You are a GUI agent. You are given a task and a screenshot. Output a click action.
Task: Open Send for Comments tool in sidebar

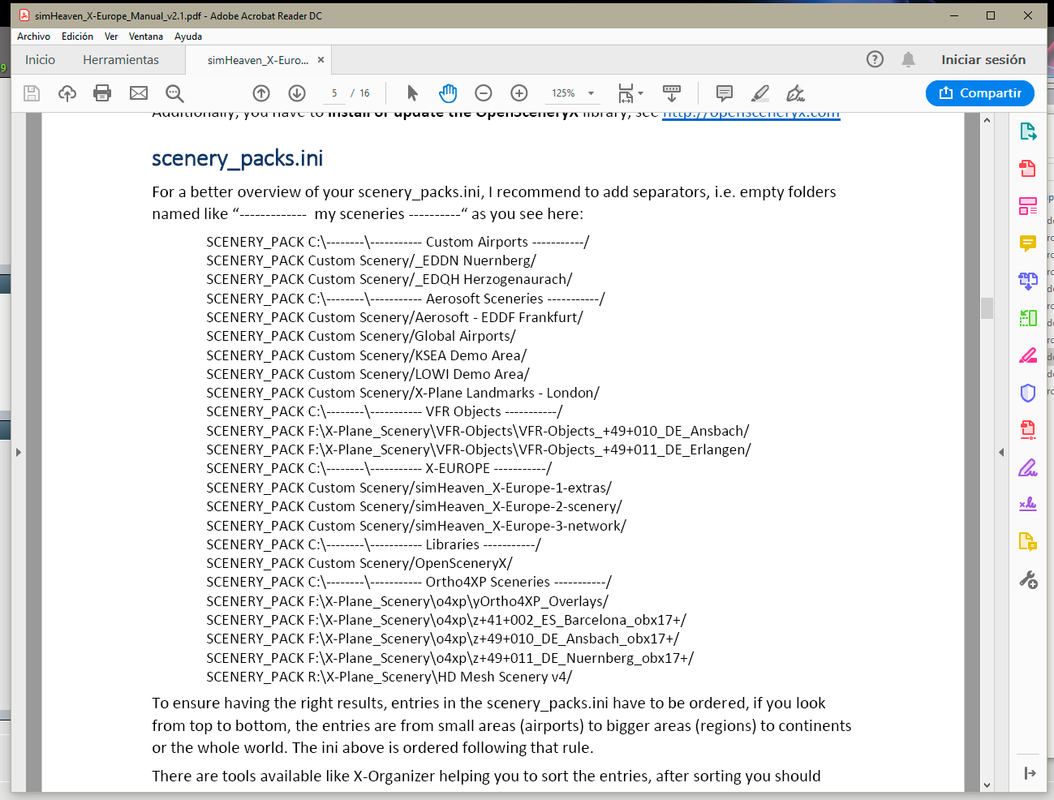tap(1028, 541)
